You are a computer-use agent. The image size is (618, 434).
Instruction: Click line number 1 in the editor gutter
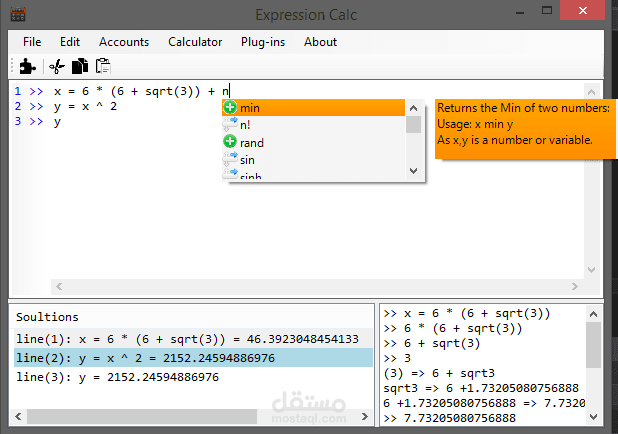click(x=18, y=91)
